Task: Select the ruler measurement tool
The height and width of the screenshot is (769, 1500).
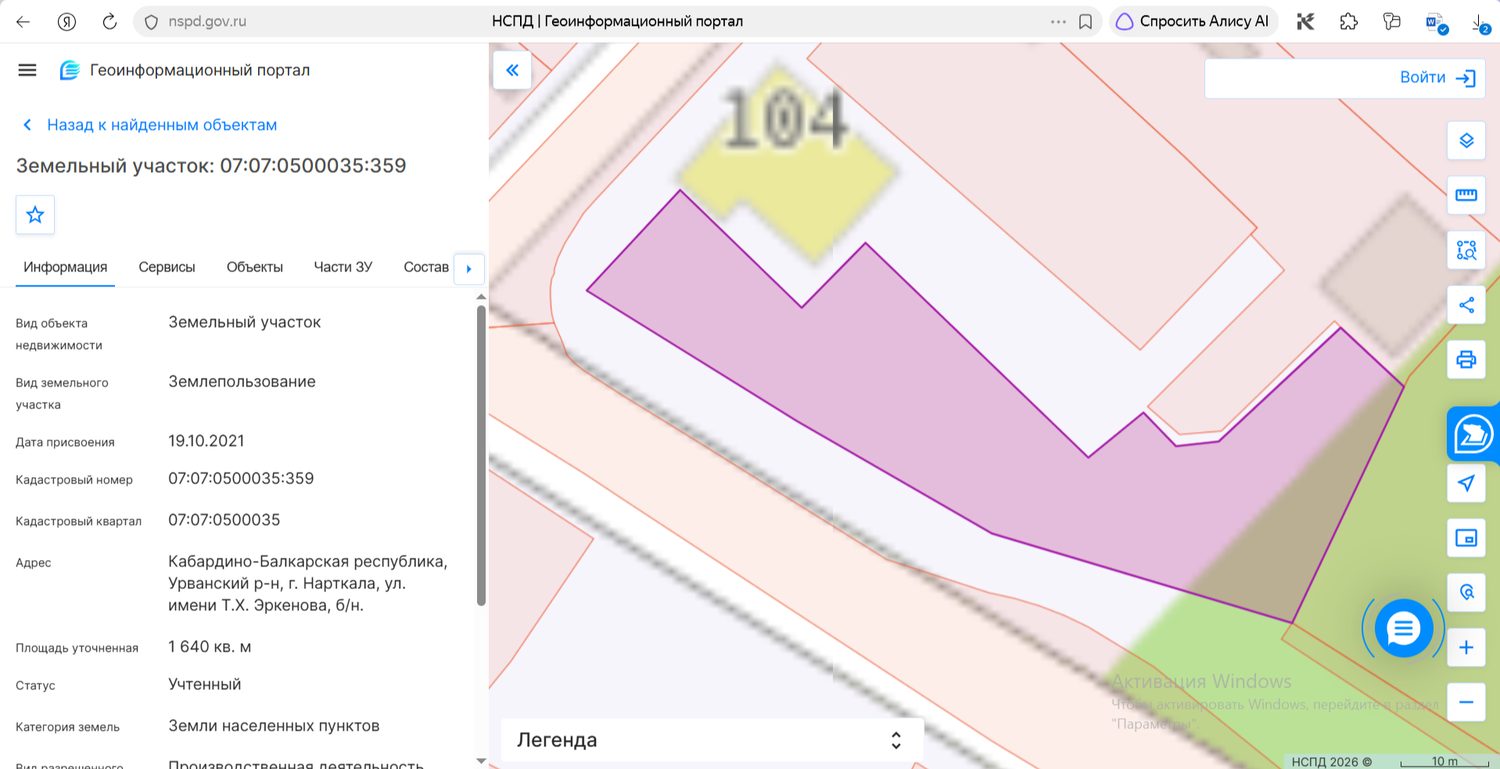Action: (1466, 195)
